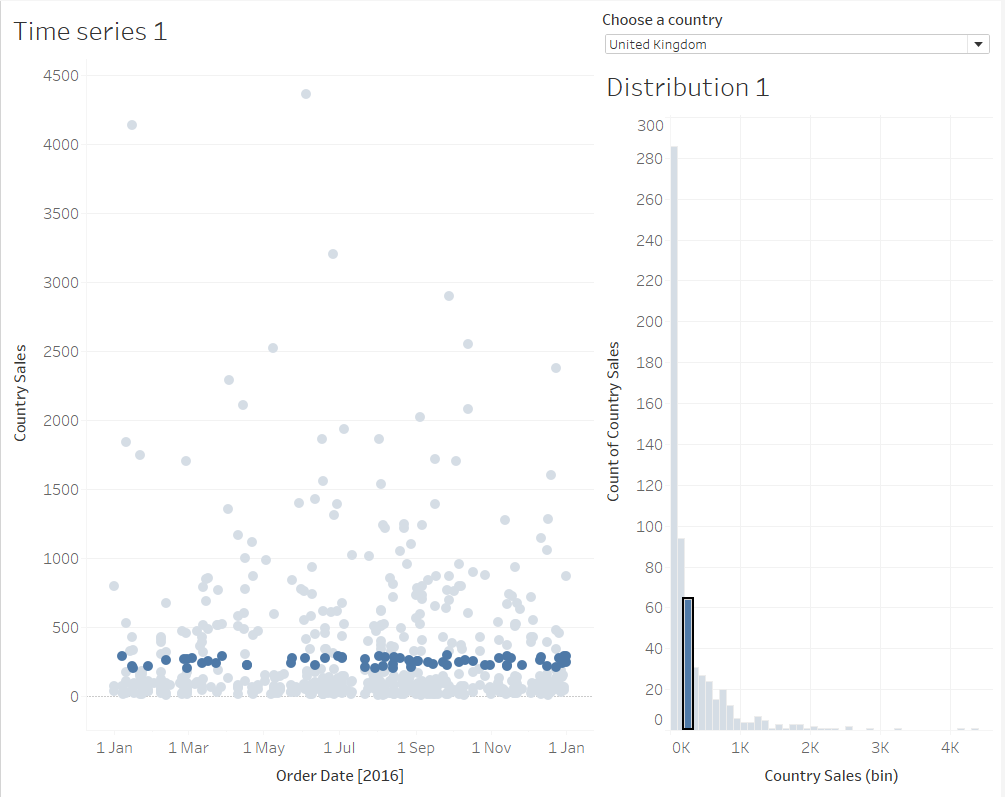
Task: Select the Order Date [2016] axis title
Action: [x=339, y=775]
